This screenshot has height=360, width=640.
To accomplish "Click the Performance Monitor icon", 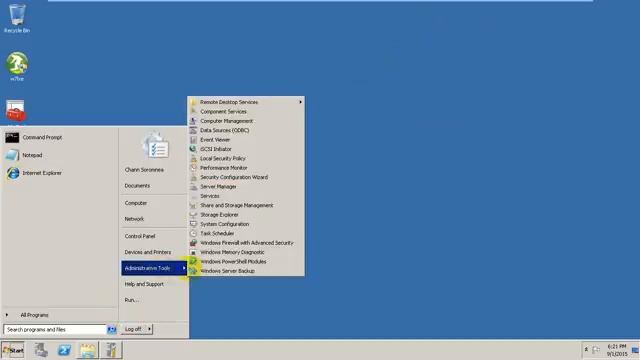I will click(x=193, y=168).
